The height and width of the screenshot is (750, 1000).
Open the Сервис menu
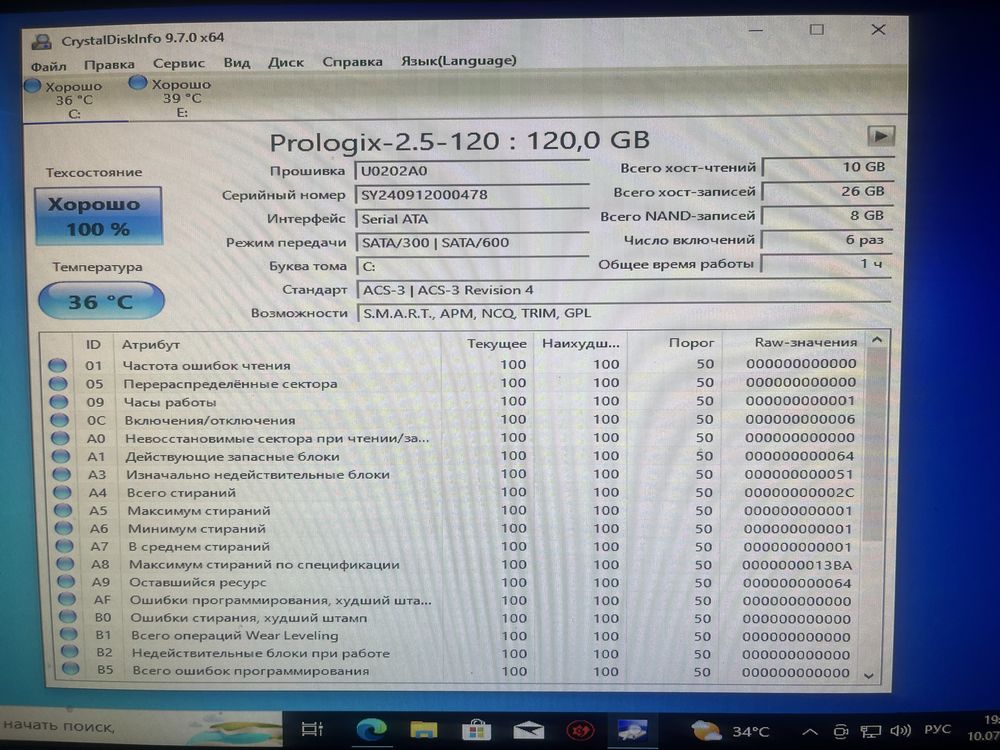tap(179, 63)
